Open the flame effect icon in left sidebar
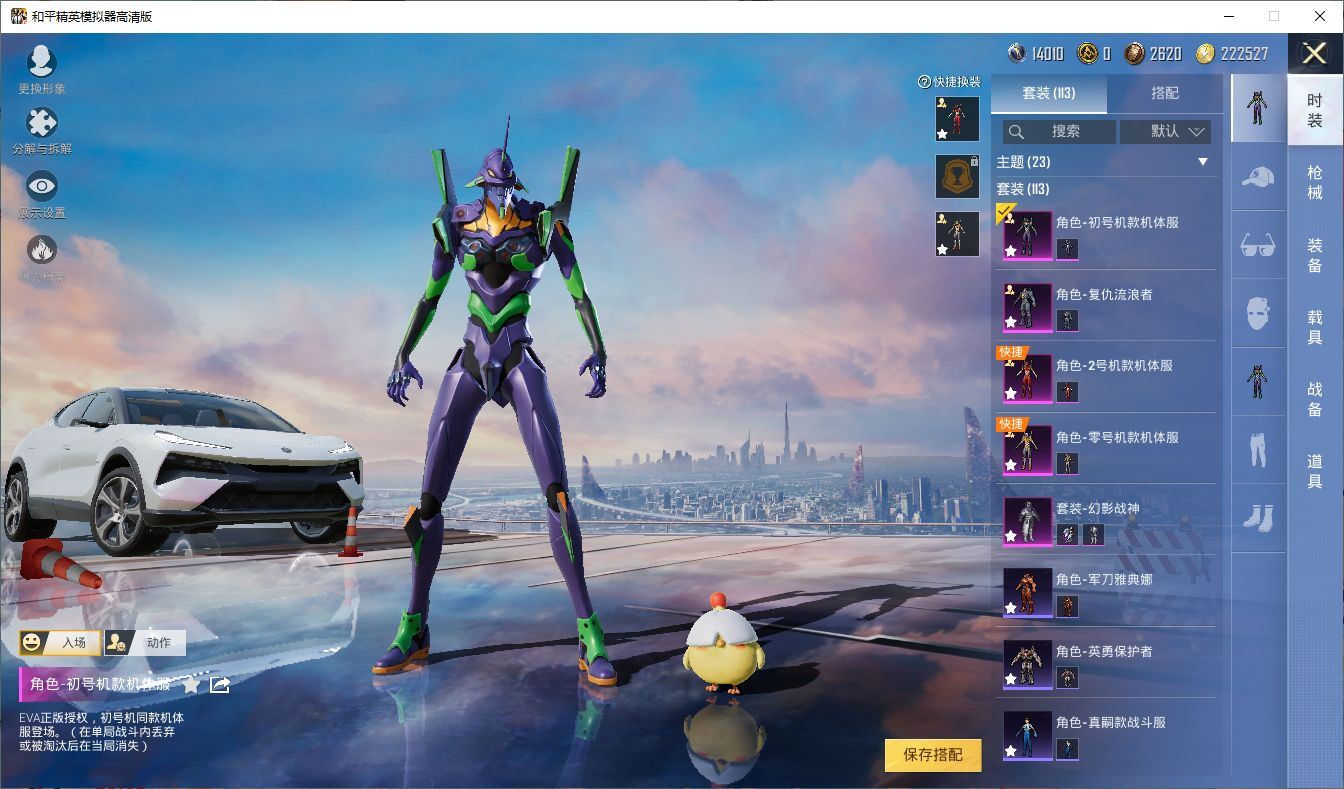Viewport: 1344px width, 789px height. point(41,249)
